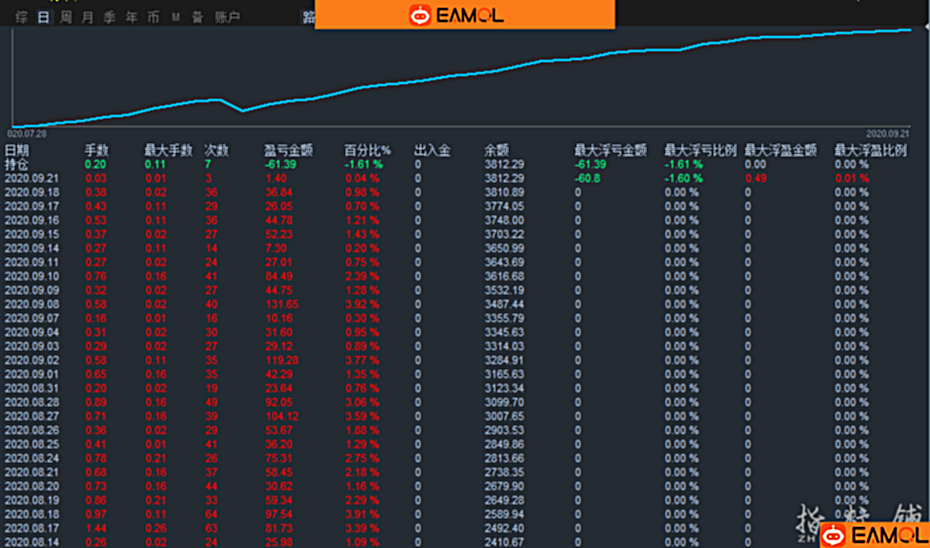The image size is (930, 548).
Task: Switch to the 综 summary tab
Action: click(x=21, y=17)
